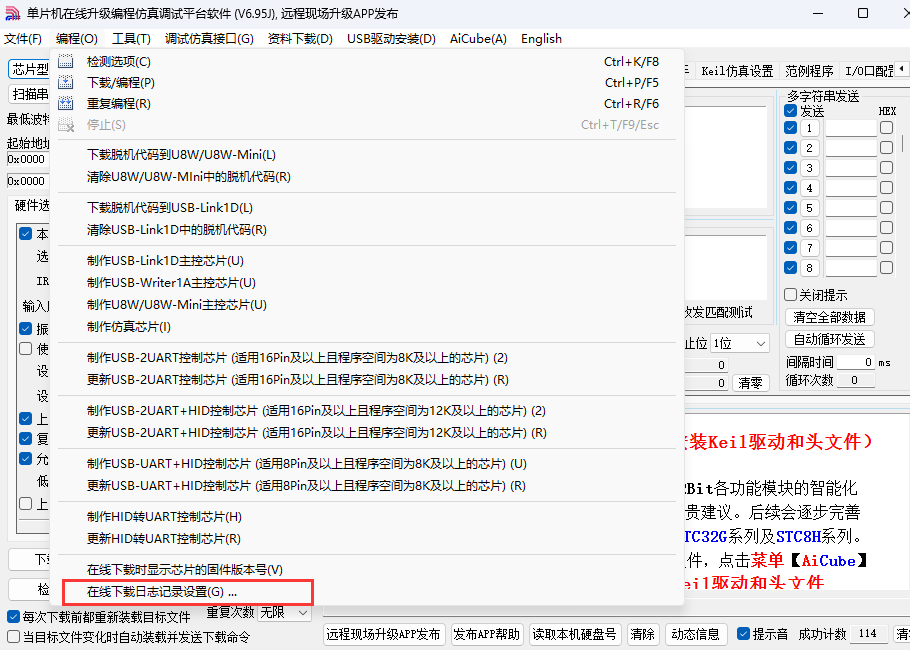Open the 工具(T) menu

point(131,39)
